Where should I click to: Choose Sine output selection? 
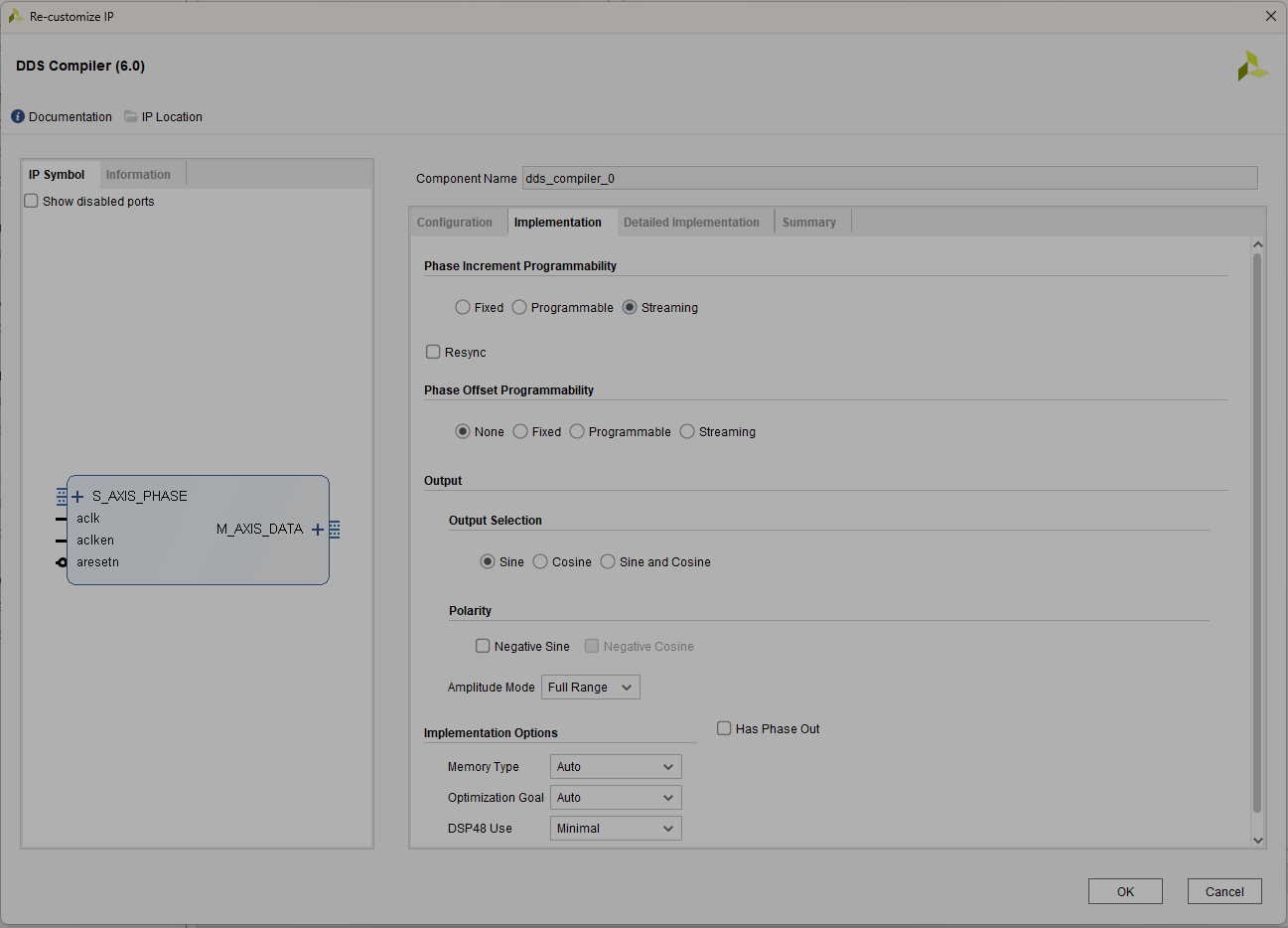[488, 561]
